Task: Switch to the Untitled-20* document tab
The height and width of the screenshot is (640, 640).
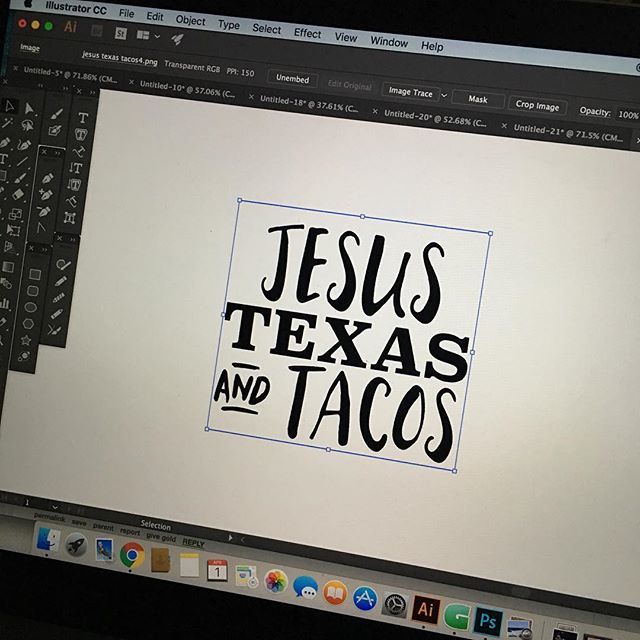Action: point(435,118)
